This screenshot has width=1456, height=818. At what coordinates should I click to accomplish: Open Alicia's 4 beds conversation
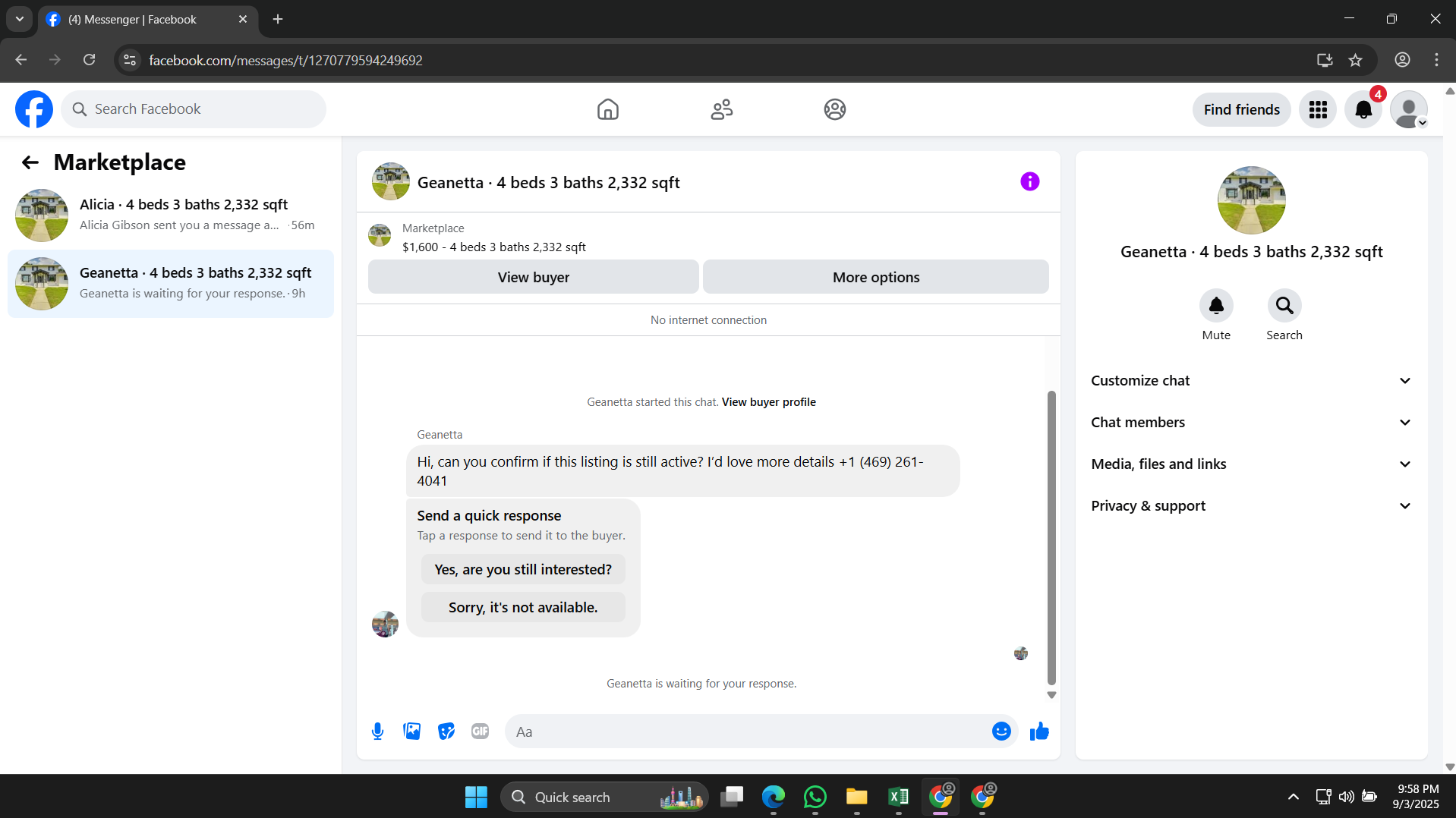pyautogui.click(x=171, y=216)
